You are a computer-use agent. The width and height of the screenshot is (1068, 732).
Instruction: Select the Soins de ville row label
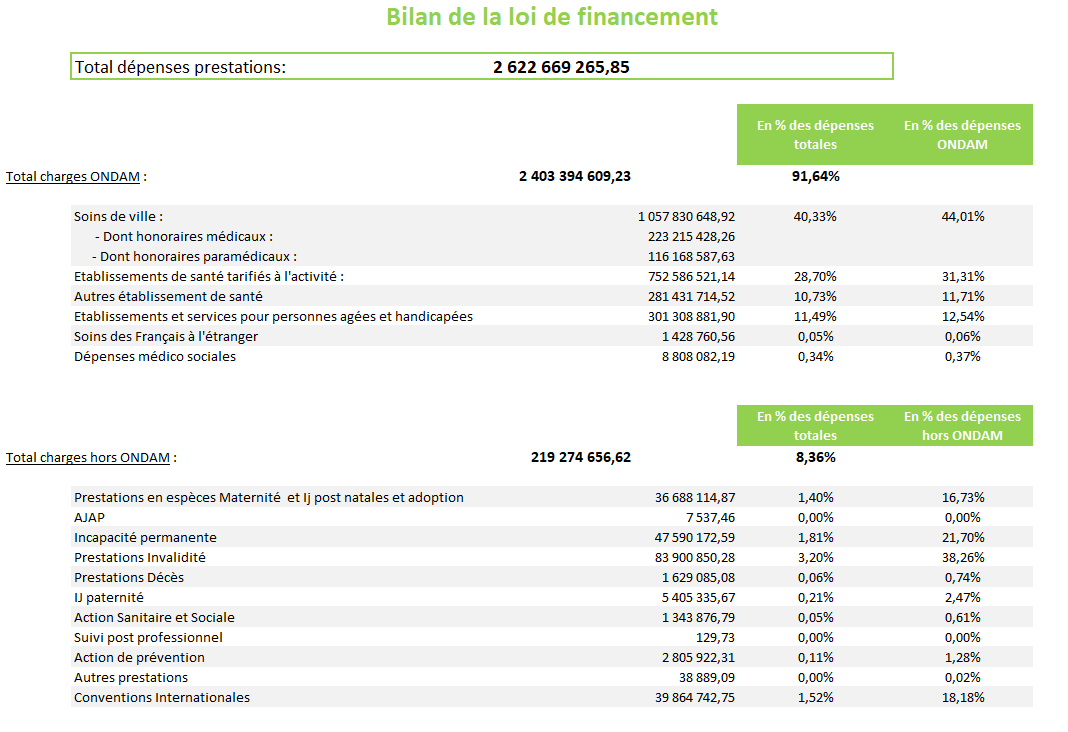click(119, 217)
